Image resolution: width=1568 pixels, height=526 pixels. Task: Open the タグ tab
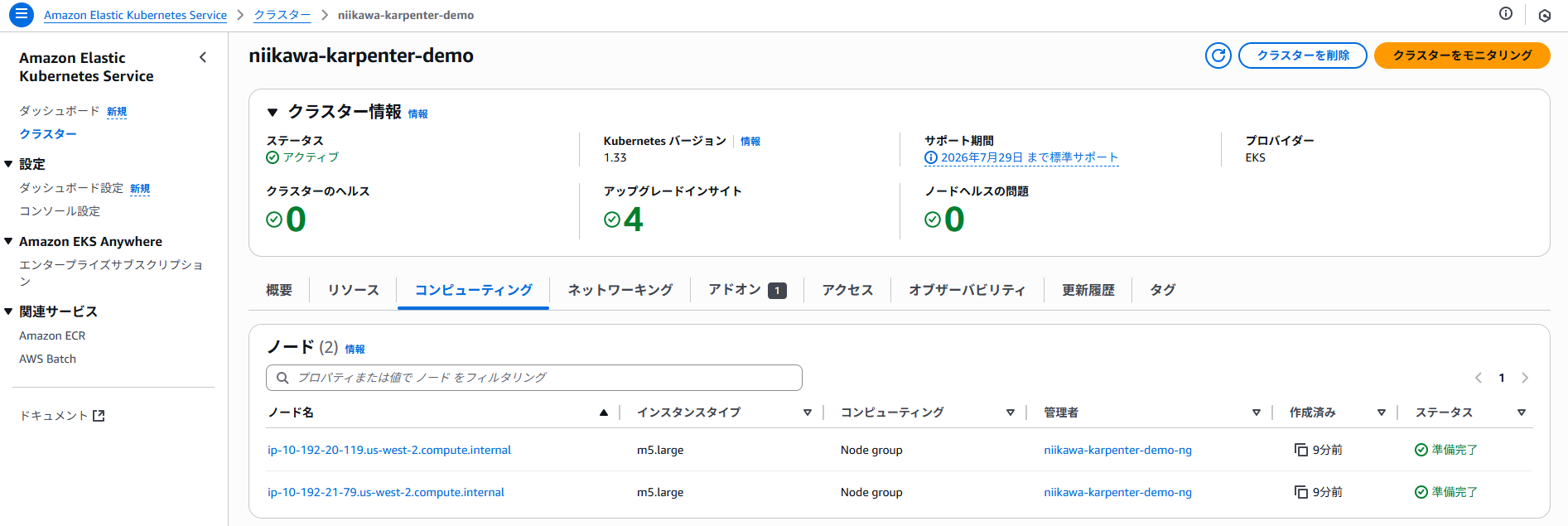1163,290
